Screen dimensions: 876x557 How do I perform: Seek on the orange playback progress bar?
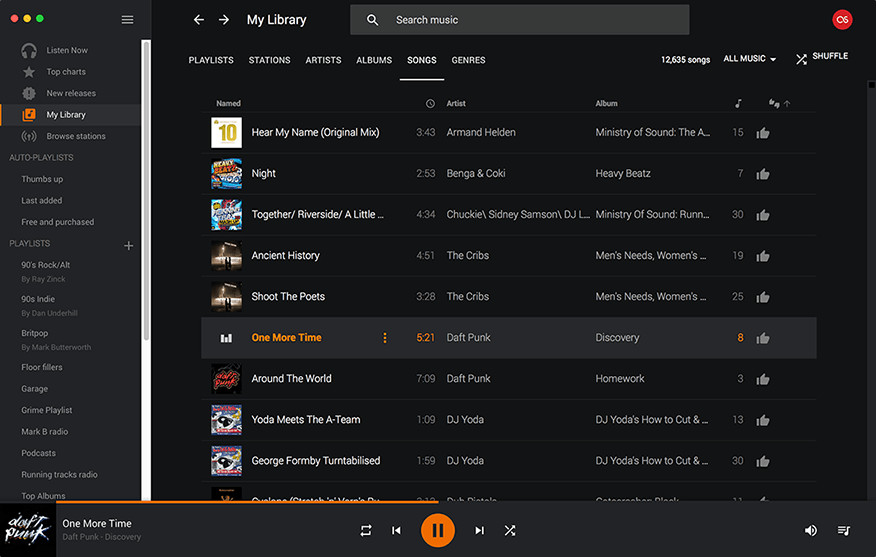247,502
